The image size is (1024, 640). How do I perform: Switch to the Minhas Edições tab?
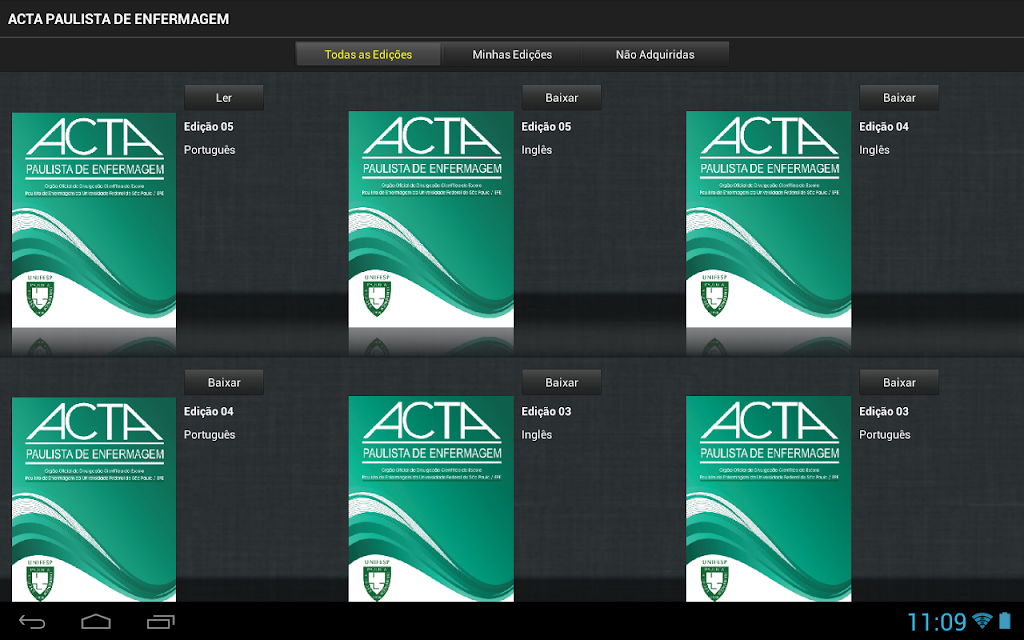pos(512,54)
